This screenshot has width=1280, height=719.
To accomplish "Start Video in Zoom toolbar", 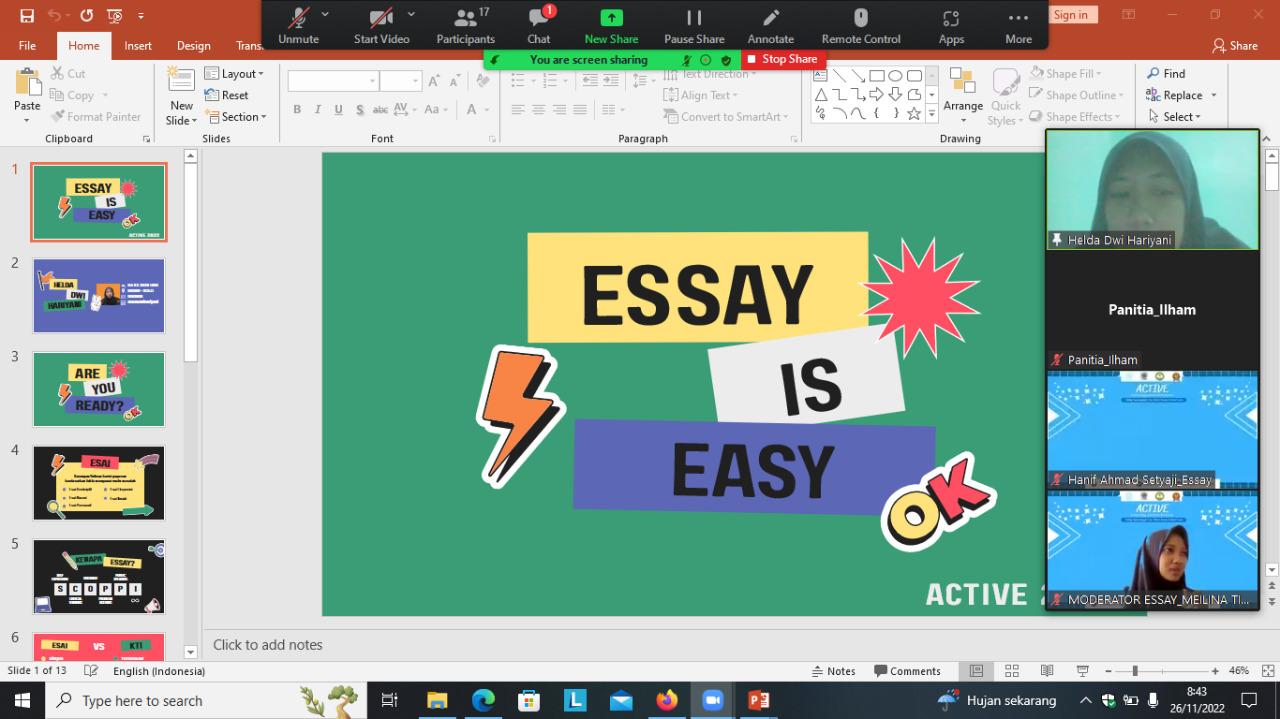I will [x=381, y=26].
